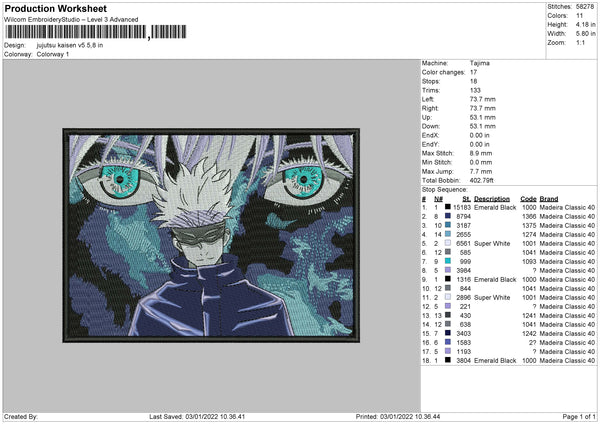Click the white swatch next to 2896
This screenshot has width=600, height=424.
coord(448,297)
